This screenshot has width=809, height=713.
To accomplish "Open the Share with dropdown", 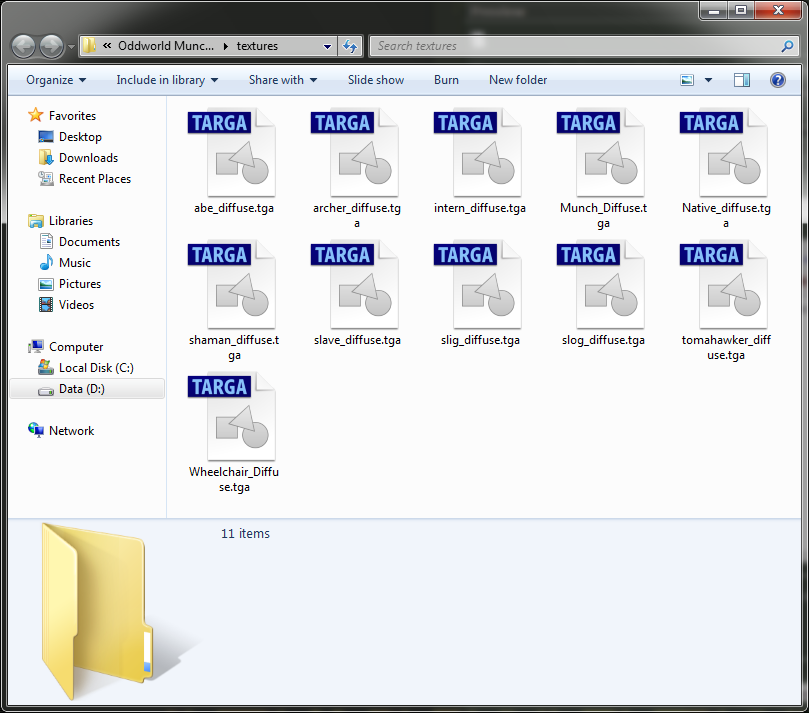I will tap(282, 80).
